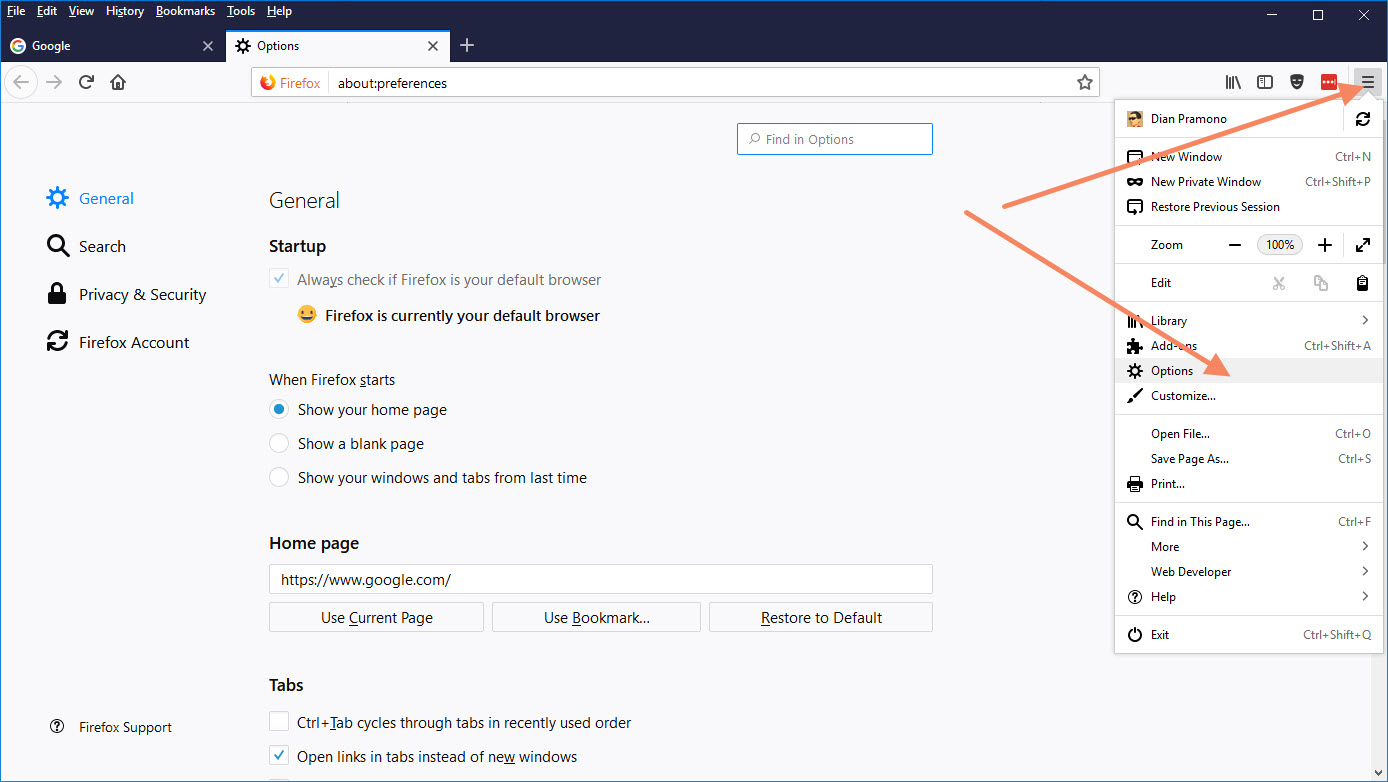The image size is (1388, 782).
Task: Select Show your windows and tabs from last time
Action: pos(279,478)
